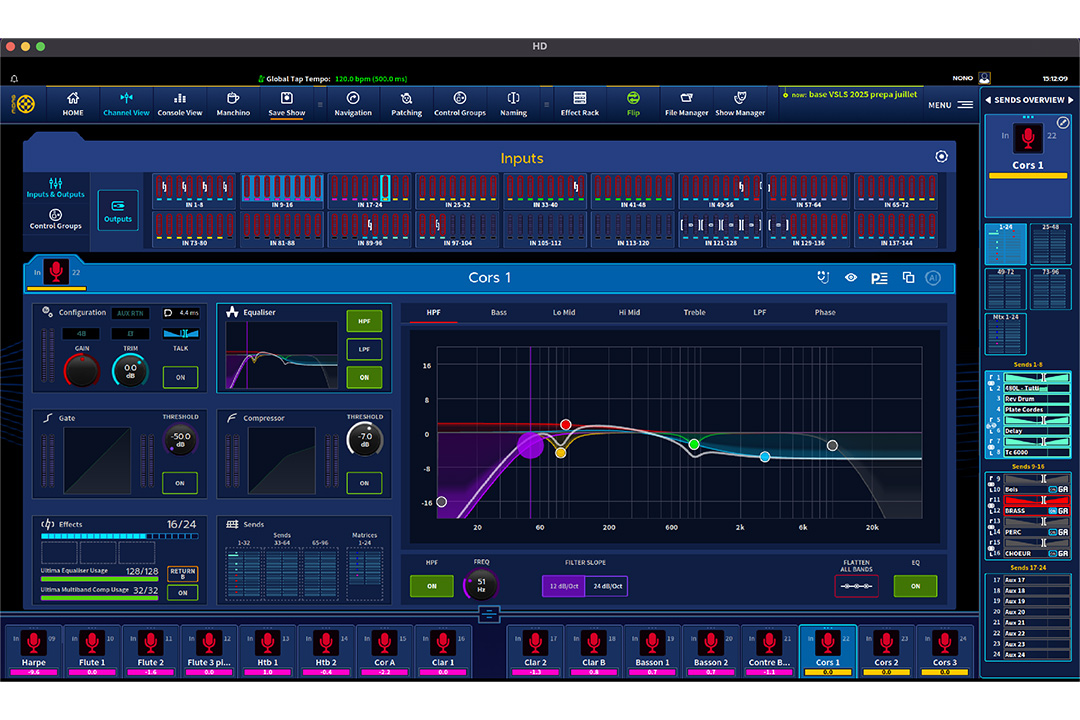Select the Basson 1 channel tile
Viewport: 1080px width, 720px height.
pos(652,647)
